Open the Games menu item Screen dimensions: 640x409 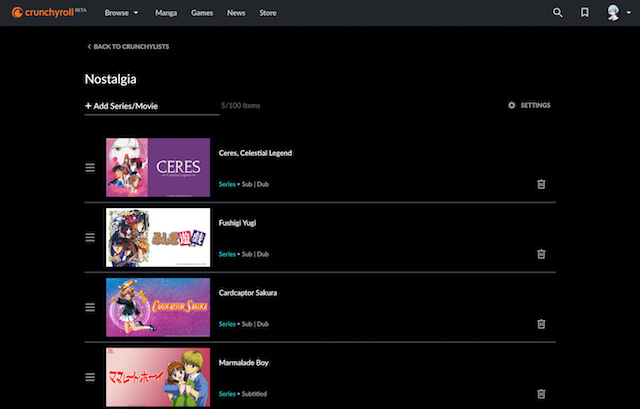[x=202, y=13]
